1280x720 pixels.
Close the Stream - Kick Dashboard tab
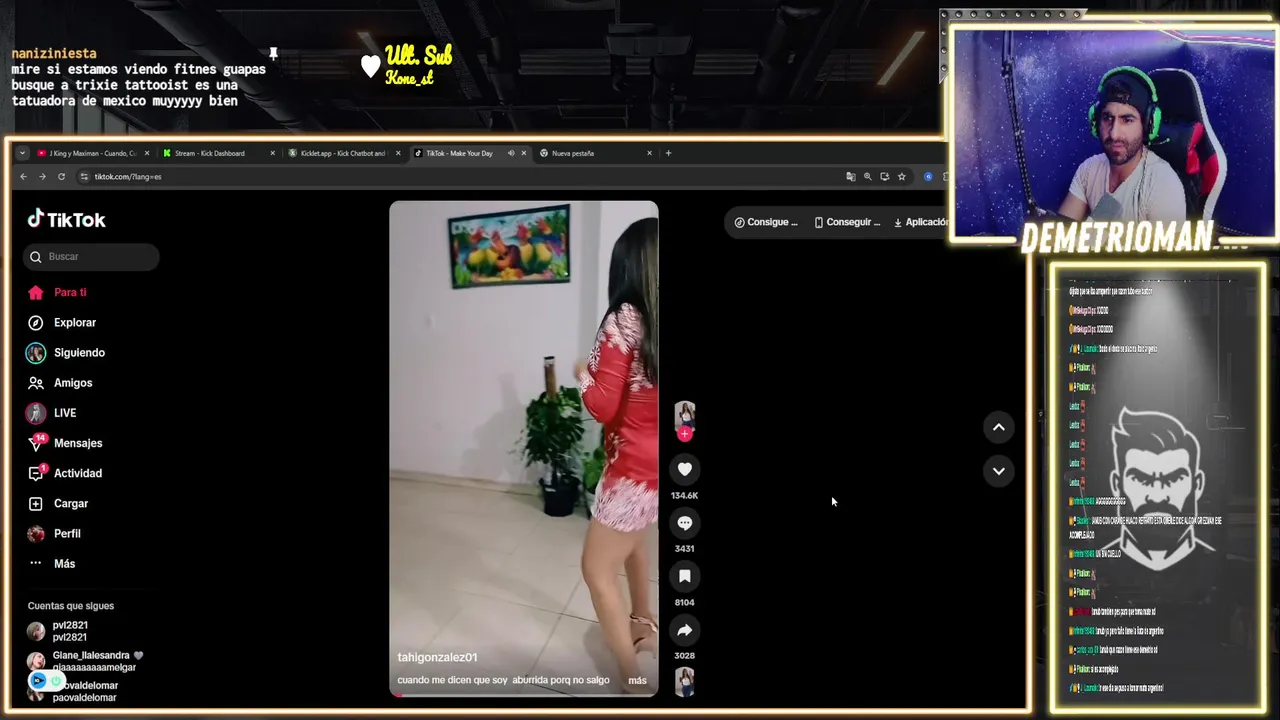click(272, 153)
